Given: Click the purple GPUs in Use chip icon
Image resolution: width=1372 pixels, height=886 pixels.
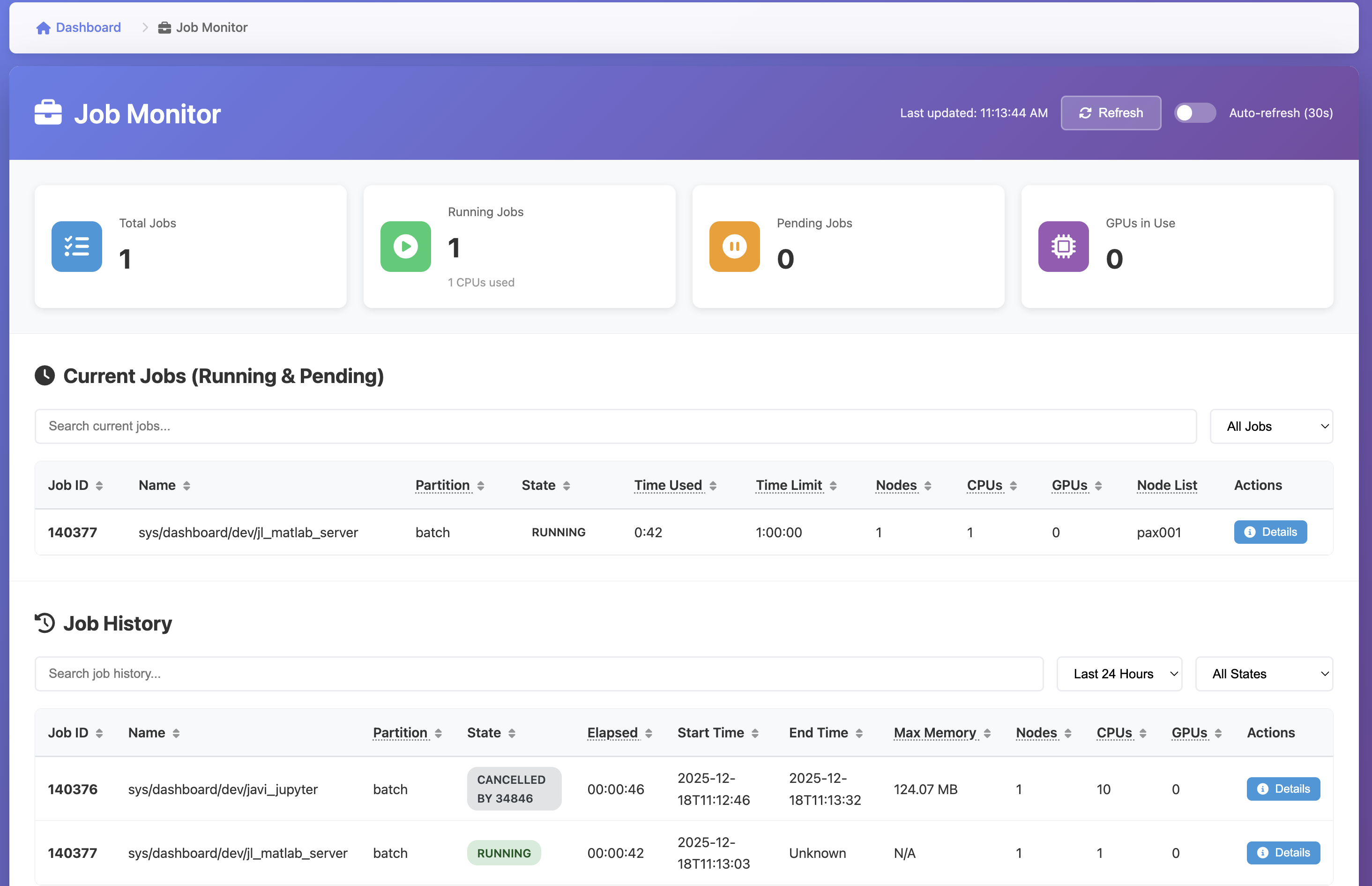Looking at the screenshot, I should [x=1063, y=246].
